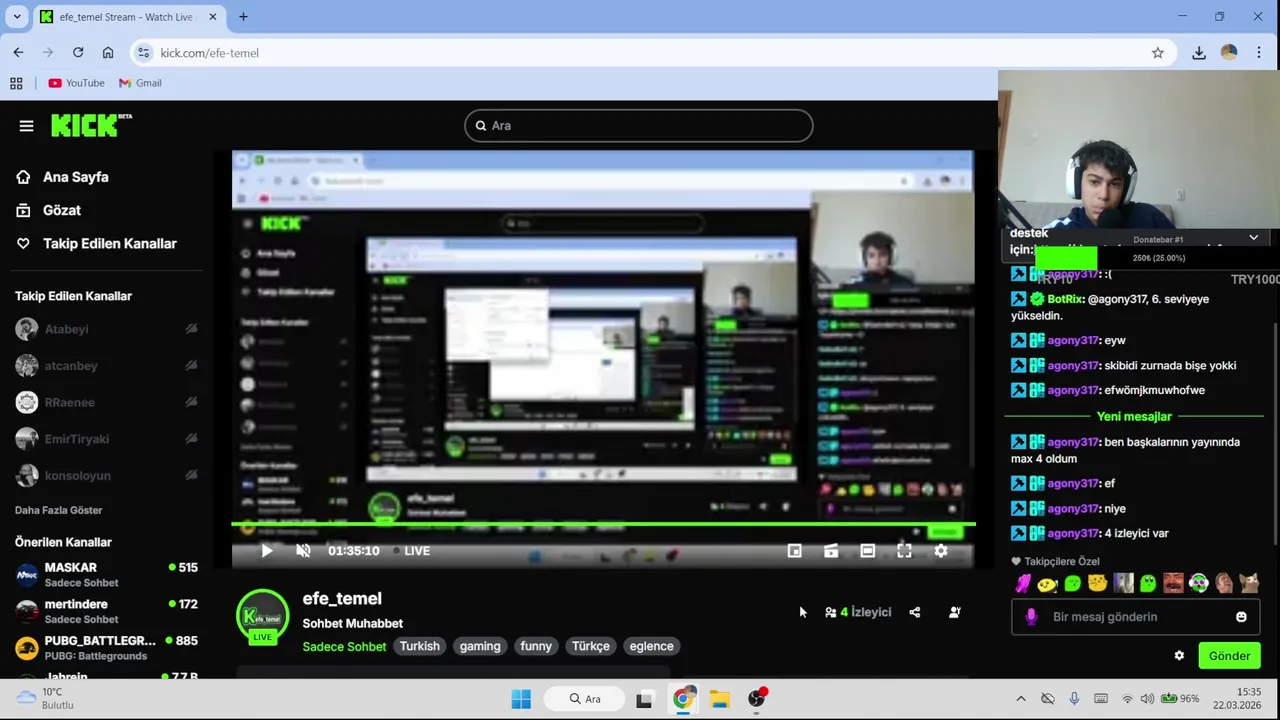
Task: Open the Gözat browse page
Action: [x=48, y=210]
